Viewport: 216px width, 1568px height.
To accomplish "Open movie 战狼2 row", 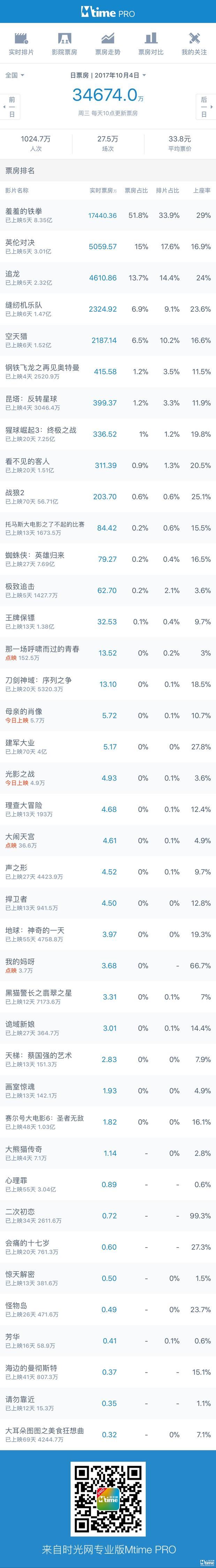I will (x=108, y=497).
